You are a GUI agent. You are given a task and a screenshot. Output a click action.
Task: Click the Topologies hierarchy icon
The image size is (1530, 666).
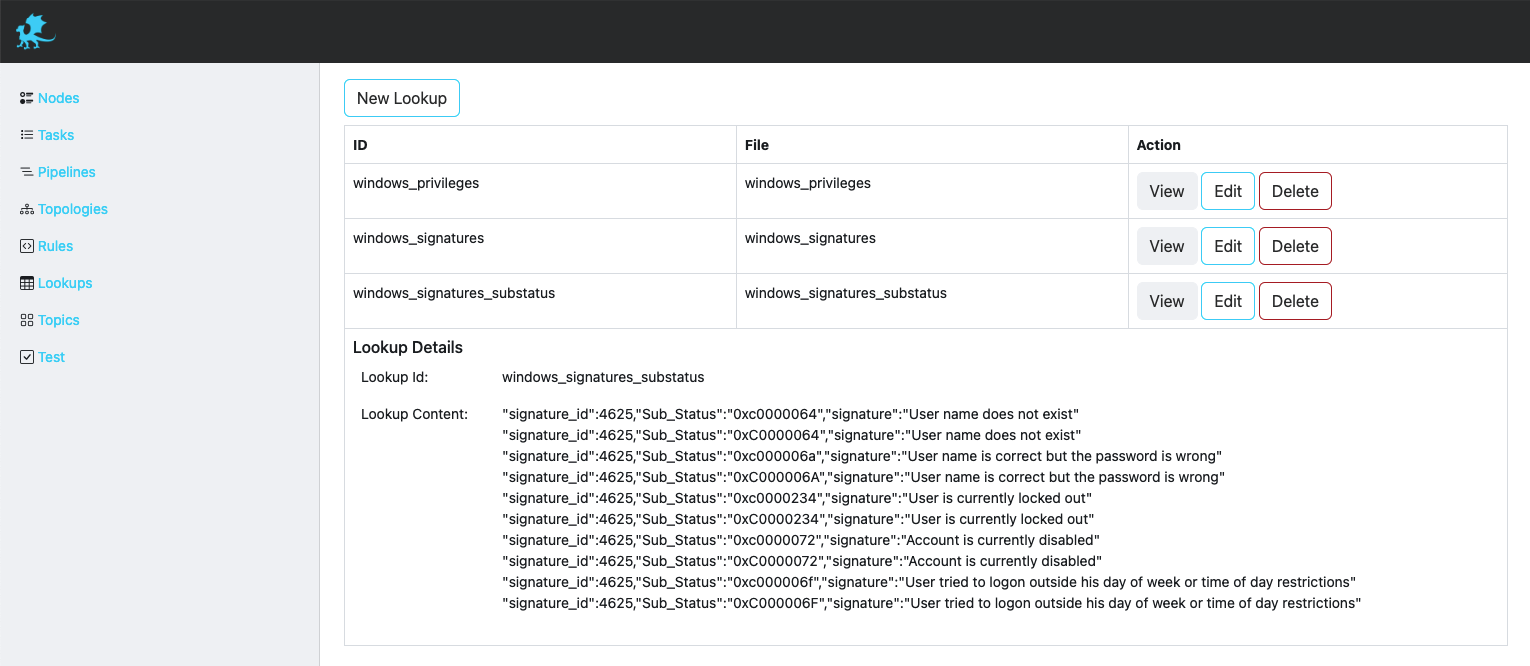click(27, 209)
